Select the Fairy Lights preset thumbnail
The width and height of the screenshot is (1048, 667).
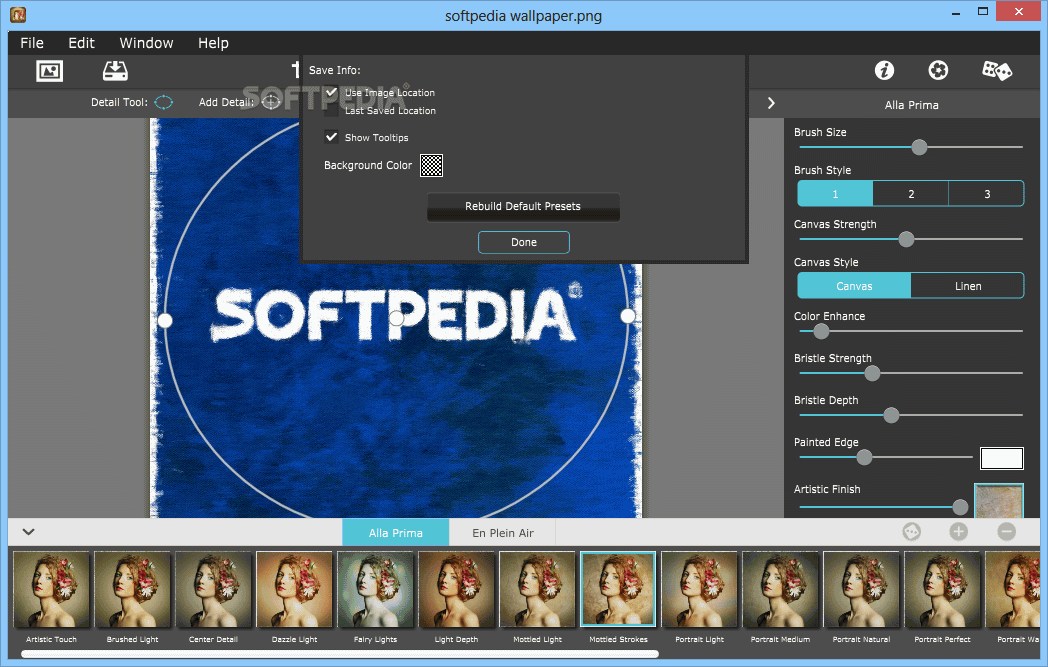pos(375,589)
